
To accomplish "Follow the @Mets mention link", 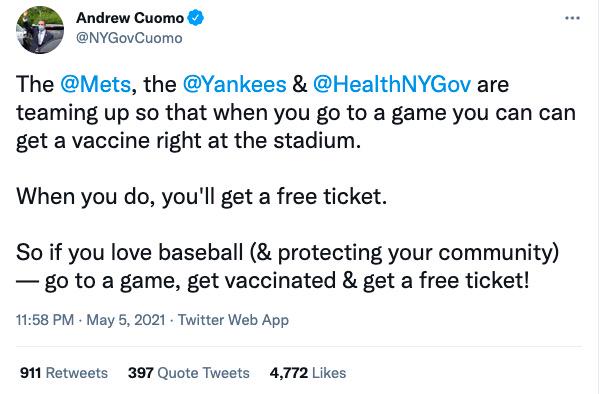I will [96, 84].
